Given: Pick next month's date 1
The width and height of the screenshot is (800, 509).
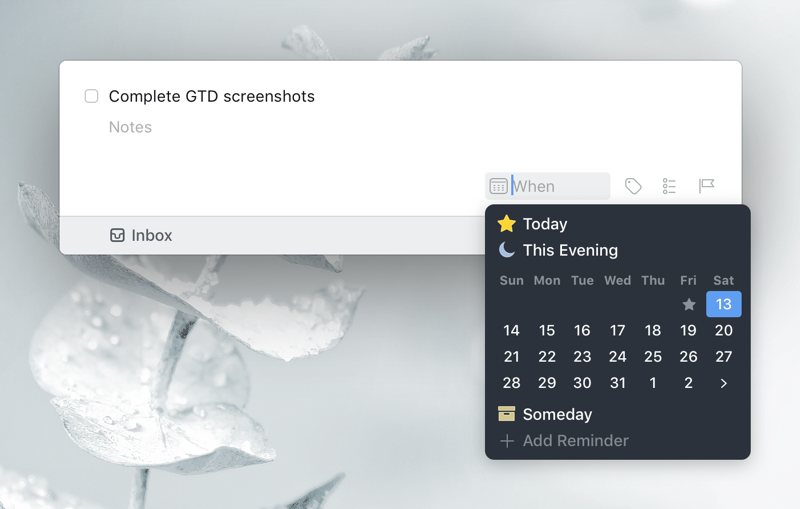Looking at the screenshot, I should [x=653, y=383].
